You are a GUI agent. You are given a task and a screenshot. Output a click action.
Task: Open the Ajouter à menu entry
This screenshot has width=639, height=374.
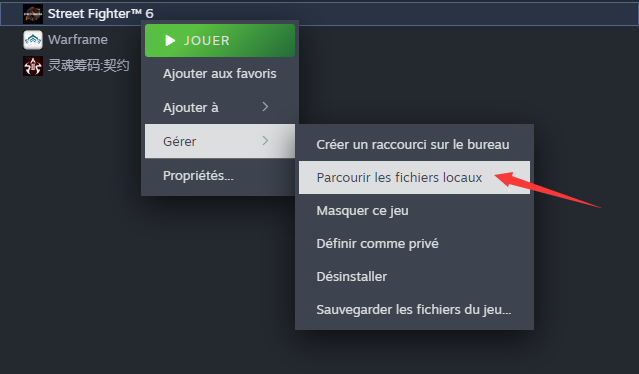coord(220,107)
